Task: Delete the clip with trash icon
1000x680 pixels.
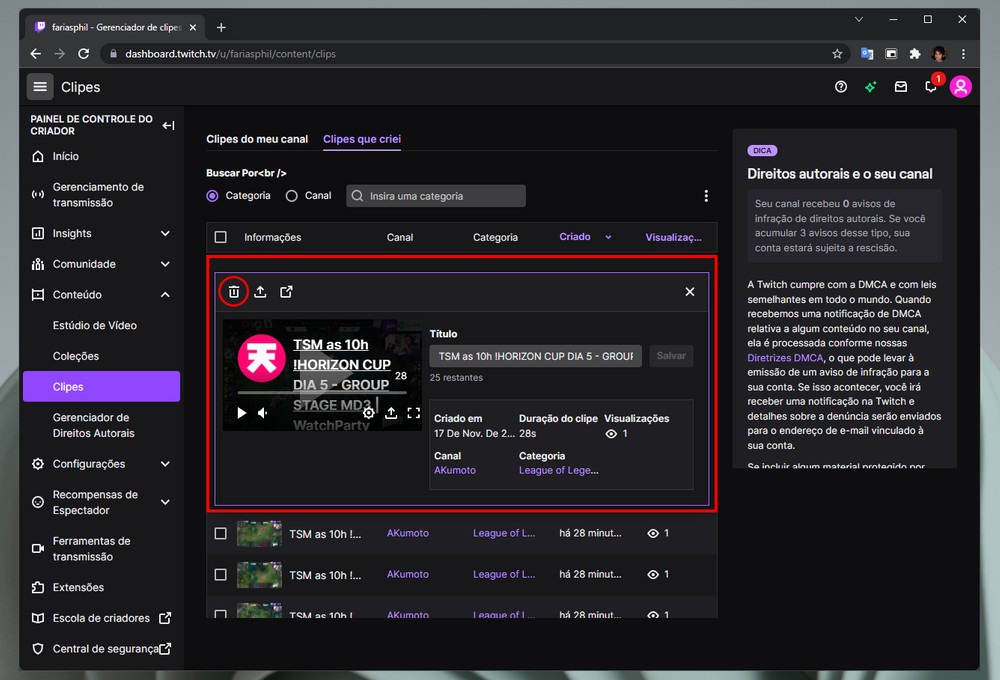Action: click(233, 292)
